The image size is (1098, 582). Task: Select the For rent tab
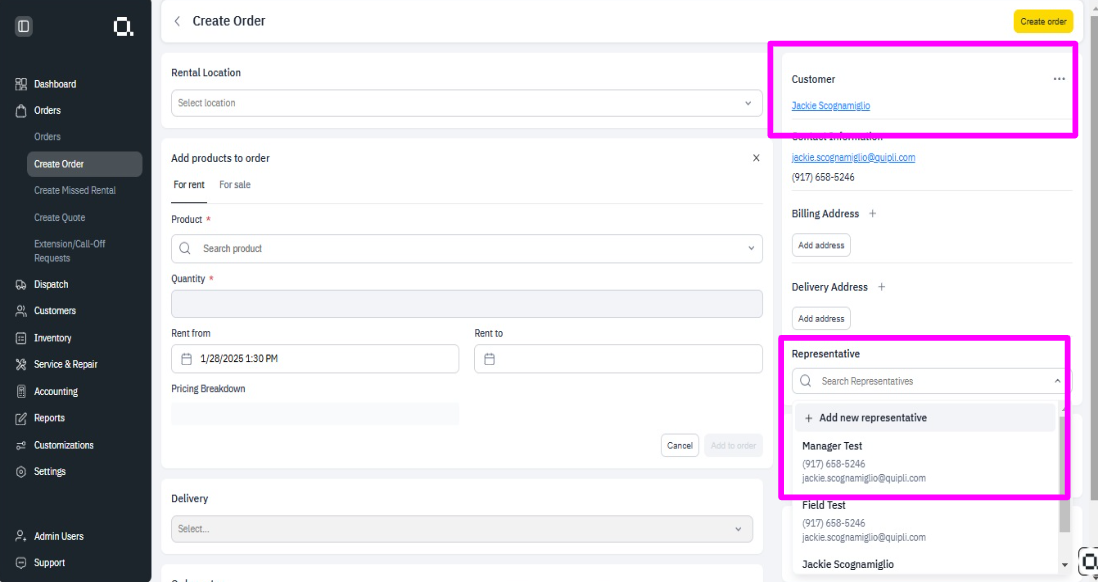tap(189, 185)
